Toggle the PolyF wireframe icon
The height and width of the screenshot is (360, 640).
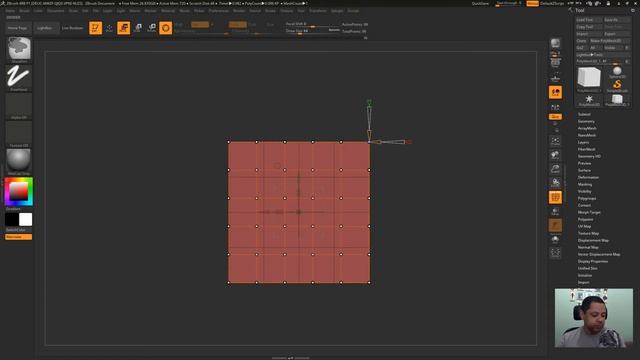pyautogui.click(x=555, y=198)
